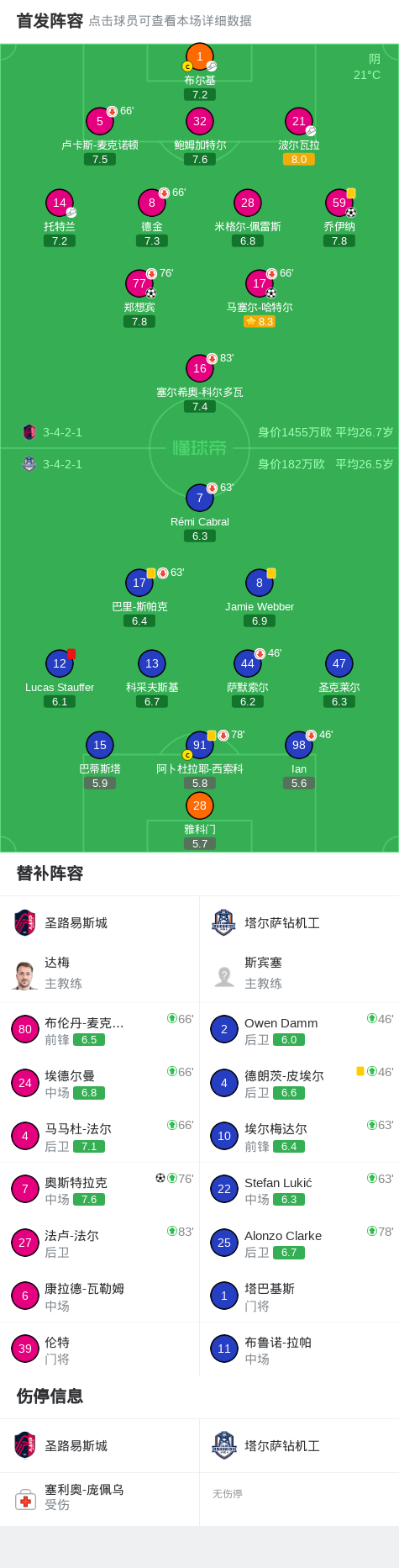The image size is (399, 1568).
Task: Tap 塔尔萨钻机工 crest in substitutes header
Action: (x=223, y=922)
